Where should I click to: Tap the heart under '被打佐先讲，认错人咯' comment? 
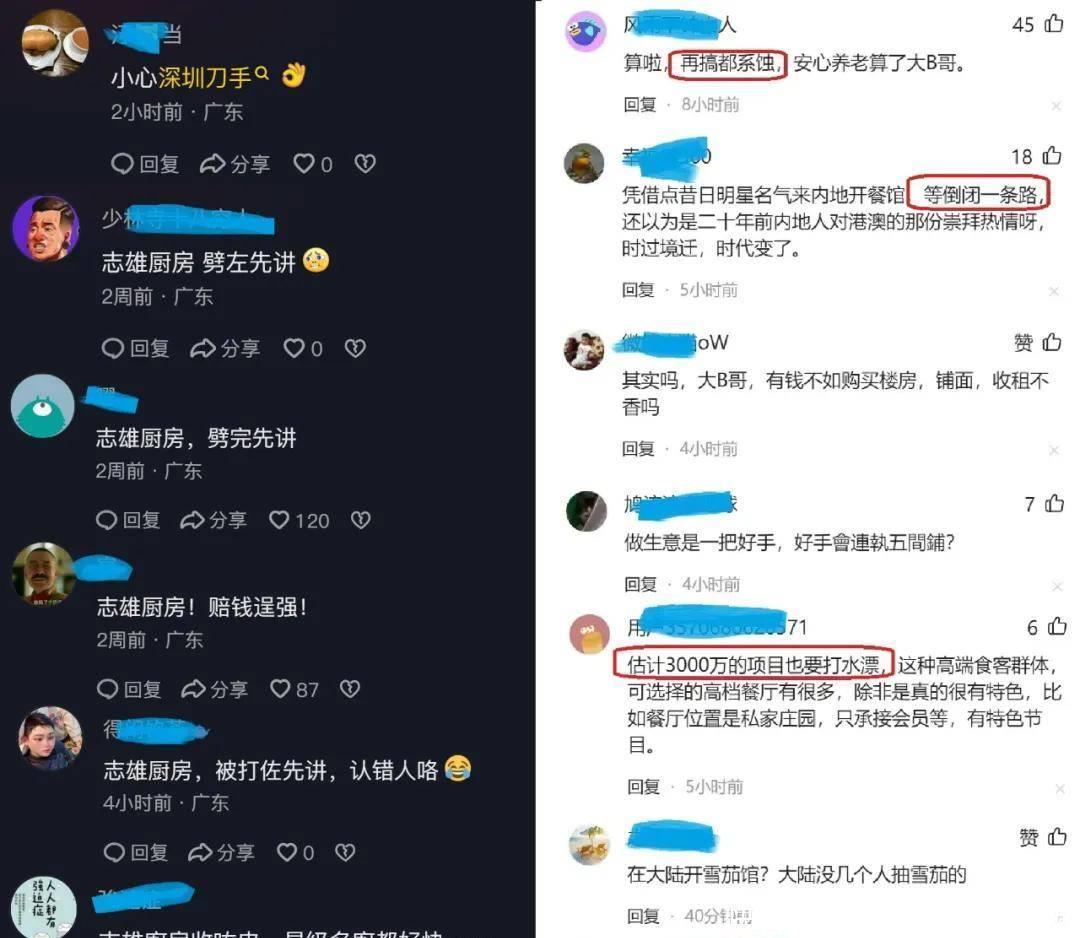coord(287,853)
